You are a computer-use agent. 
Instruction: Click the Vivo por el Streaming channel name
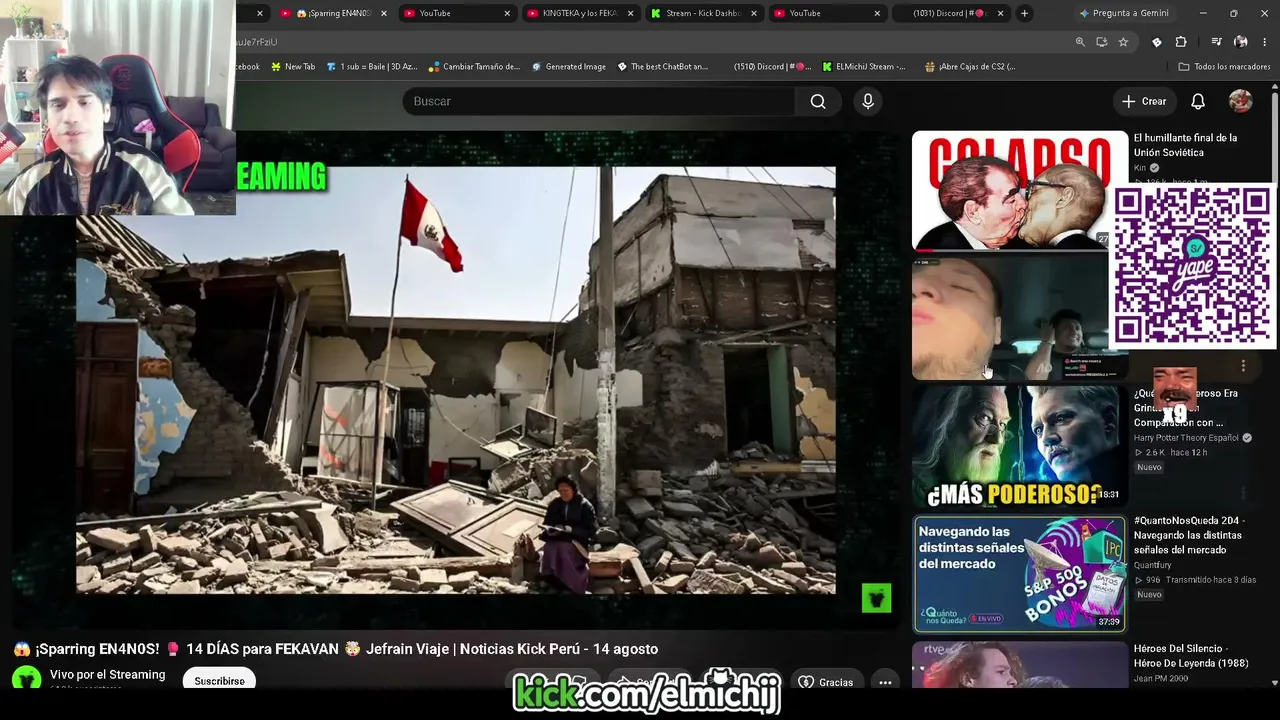point(107,675)
